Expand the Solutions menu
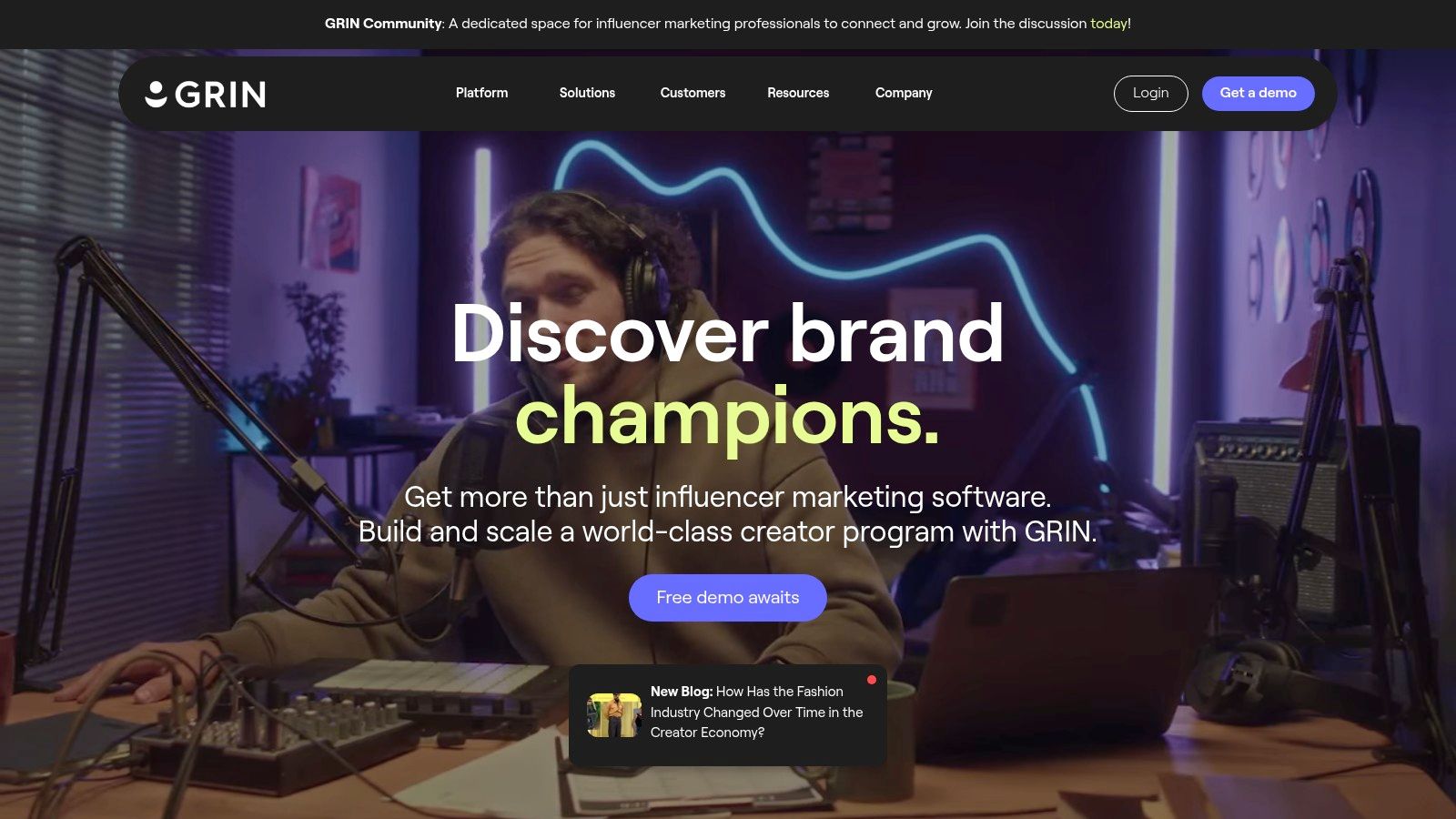Screen dimensions: 1456x819 587,93
